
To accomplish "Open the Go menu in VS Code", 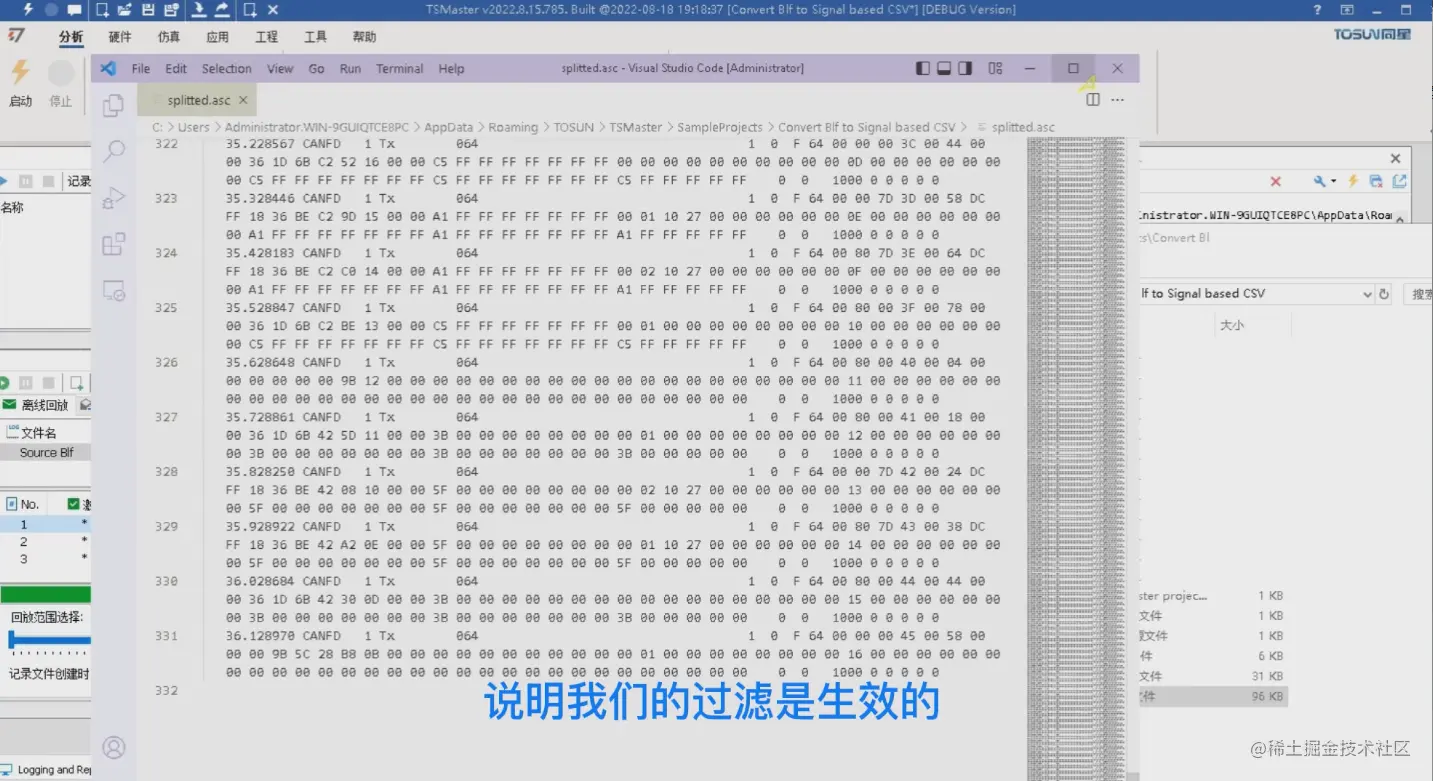I will coord(317,68).
